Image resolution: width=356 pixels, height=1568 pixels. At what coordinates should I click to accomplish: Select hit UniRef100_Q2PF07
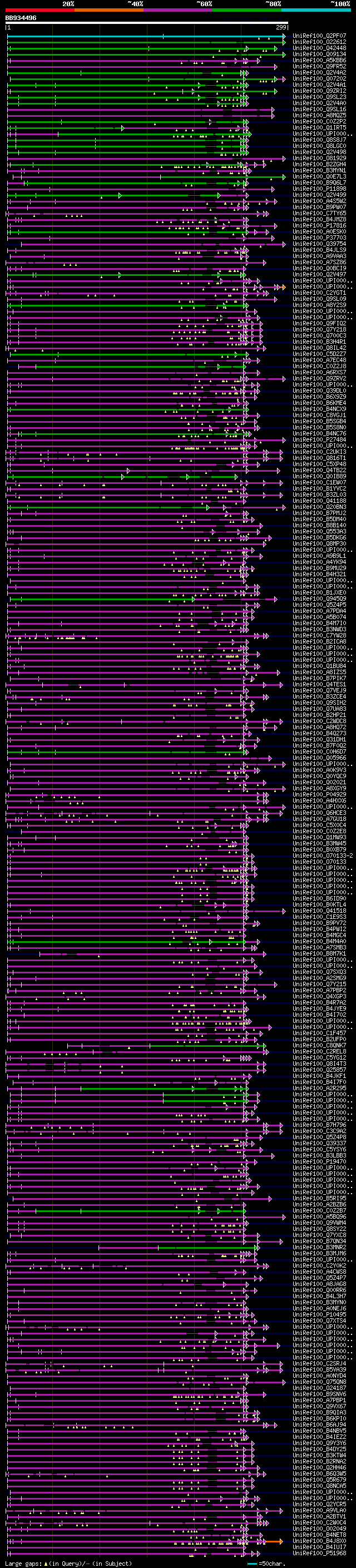(x=319, y=36)
